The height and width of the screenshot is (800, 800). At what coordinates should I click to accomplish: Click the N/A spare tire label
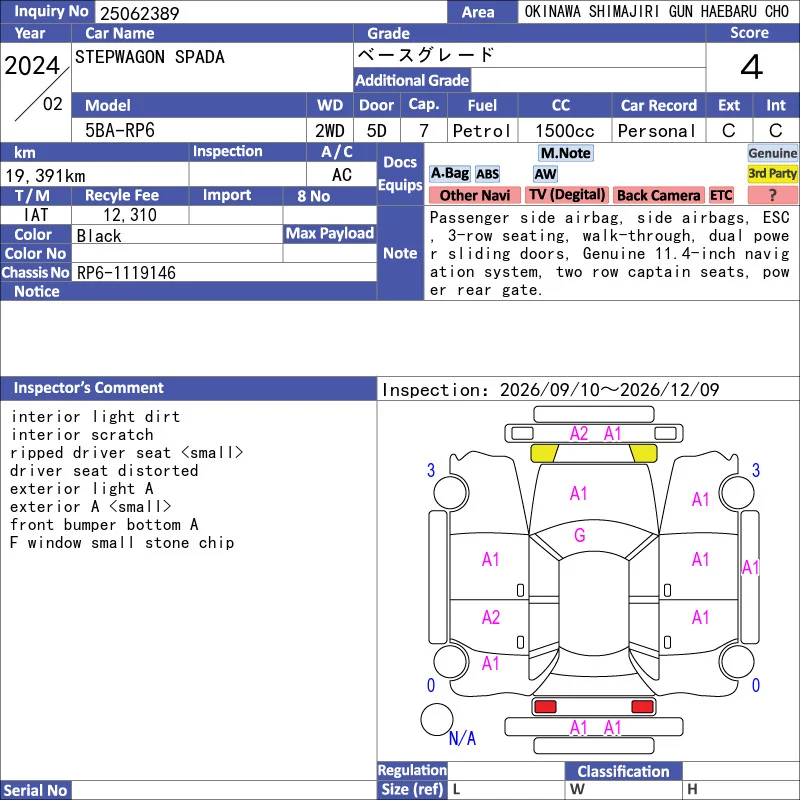click(x=462, y=738)
